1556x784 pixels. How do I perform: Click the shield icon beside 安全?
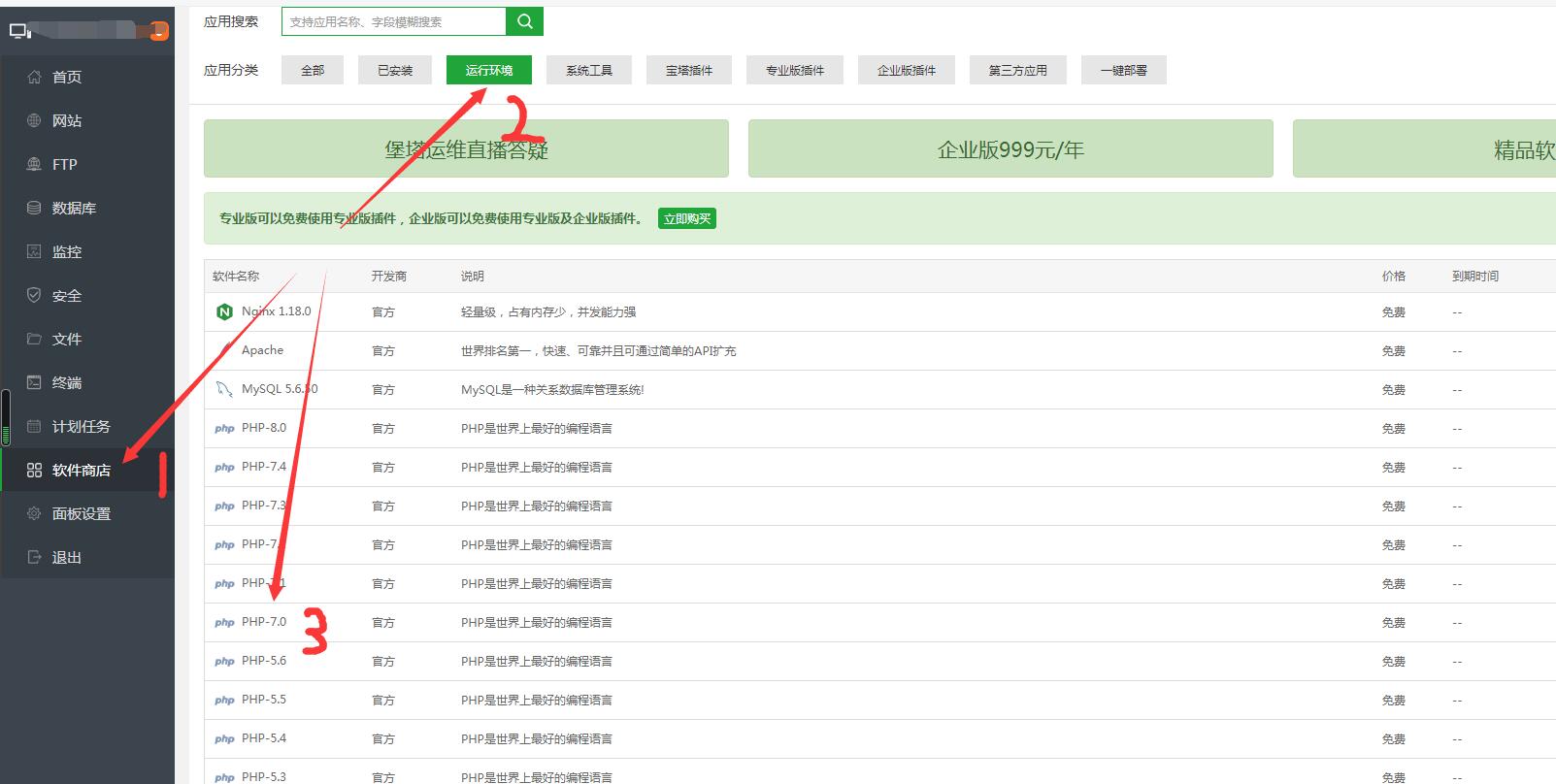tap(34, 295)
